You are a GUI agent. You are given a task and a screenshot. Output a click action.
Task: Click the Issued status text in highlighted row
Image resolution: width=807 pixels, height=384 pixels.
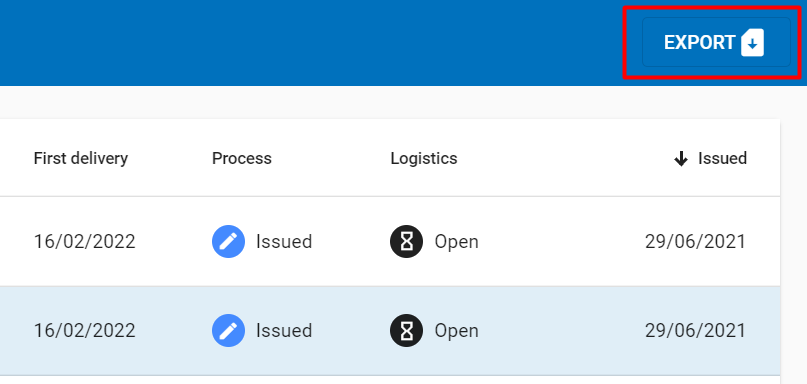pos(284,330)
